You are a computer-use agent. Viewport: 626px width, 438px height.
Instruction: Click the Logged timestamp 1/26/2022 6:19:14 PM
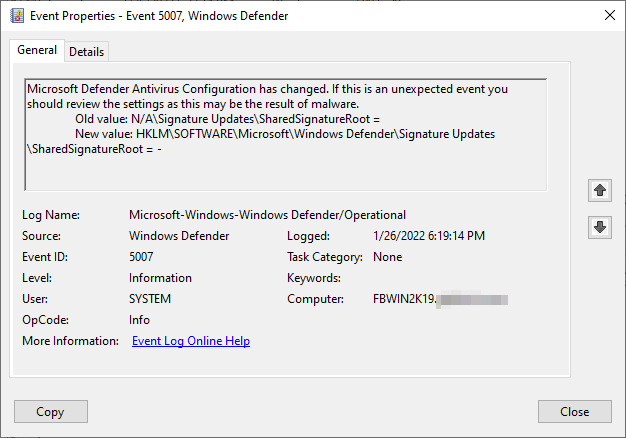point(429,236)
